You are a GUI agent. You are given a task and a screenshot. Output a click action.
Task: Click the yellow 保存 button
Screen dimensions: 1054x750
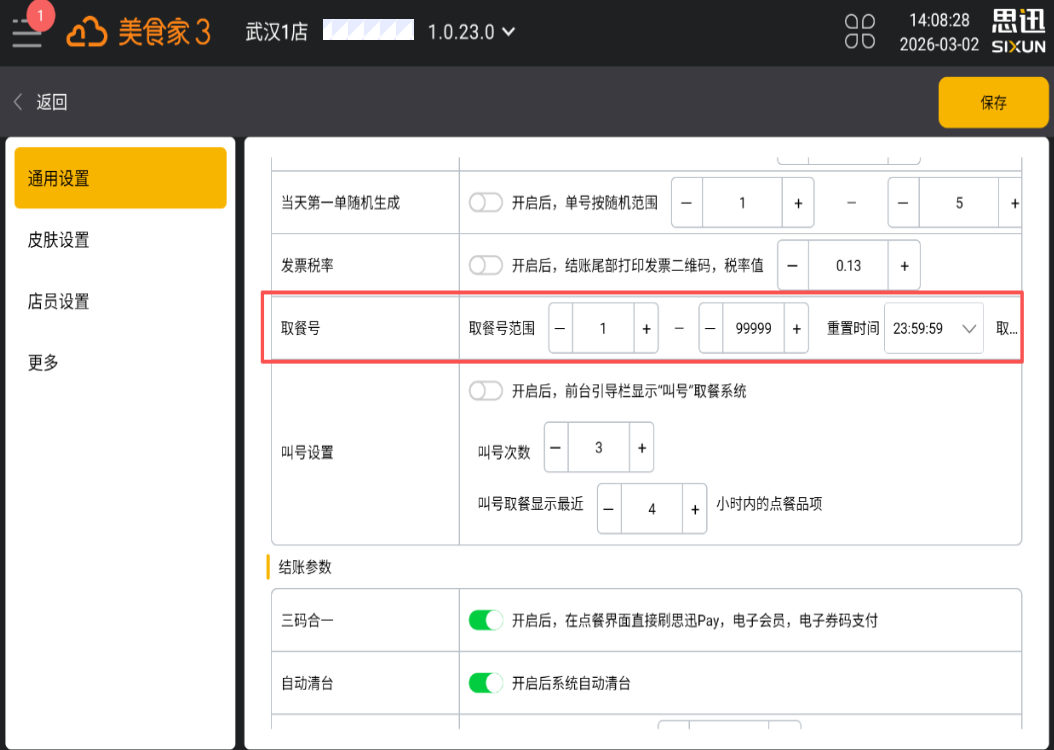pos(993,102)
